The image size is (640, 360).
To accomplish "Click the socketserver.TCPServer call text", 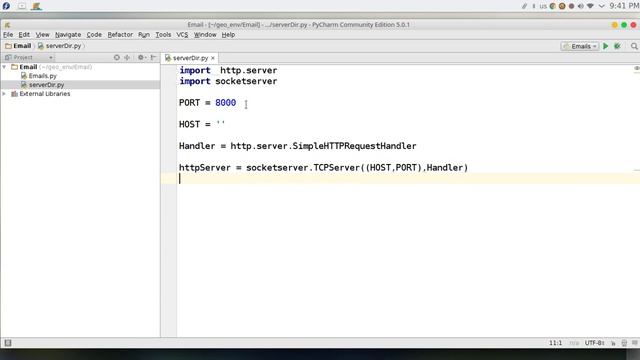I will 303,167.
